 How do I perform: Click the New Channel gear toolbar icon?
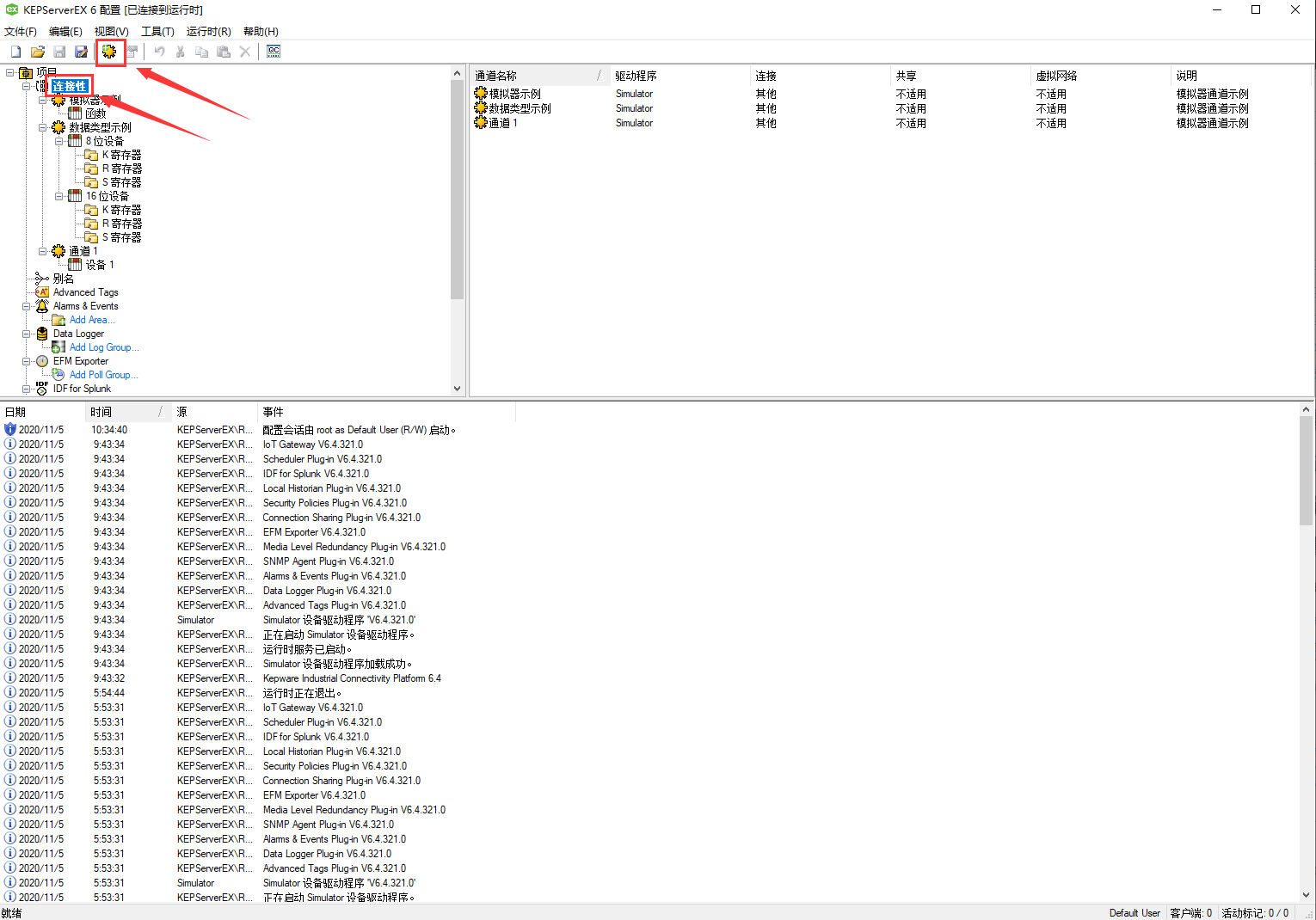click(109, 52)
